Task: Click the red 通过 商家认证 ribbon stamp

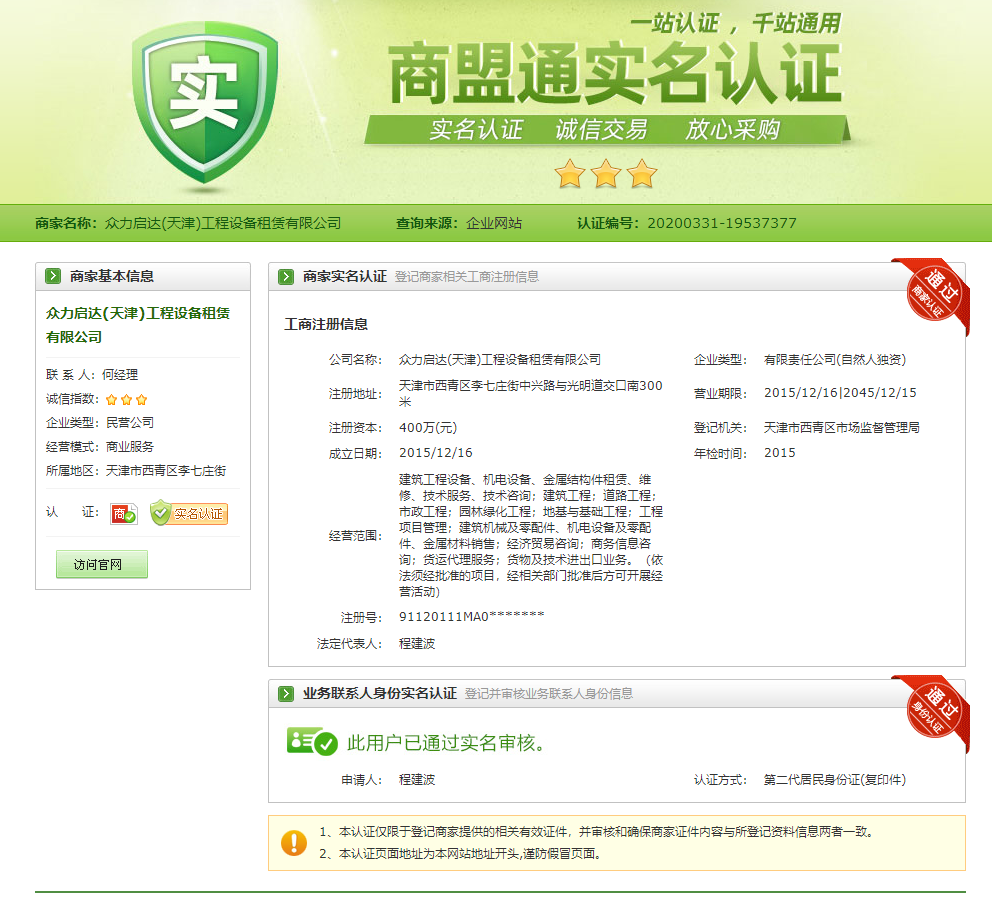Action: (935, 292)
